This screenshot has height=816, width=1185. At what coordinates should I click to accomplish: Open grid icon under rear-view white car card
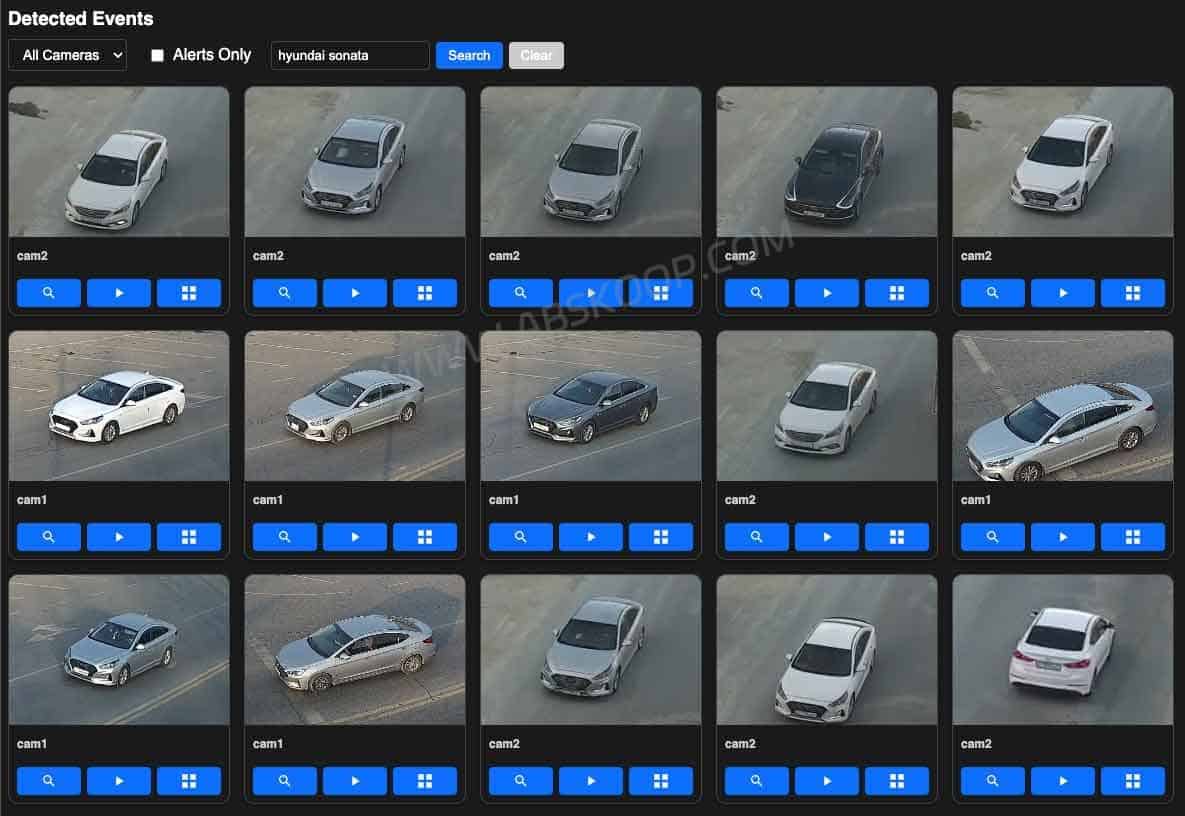(x=1133, y=780)
